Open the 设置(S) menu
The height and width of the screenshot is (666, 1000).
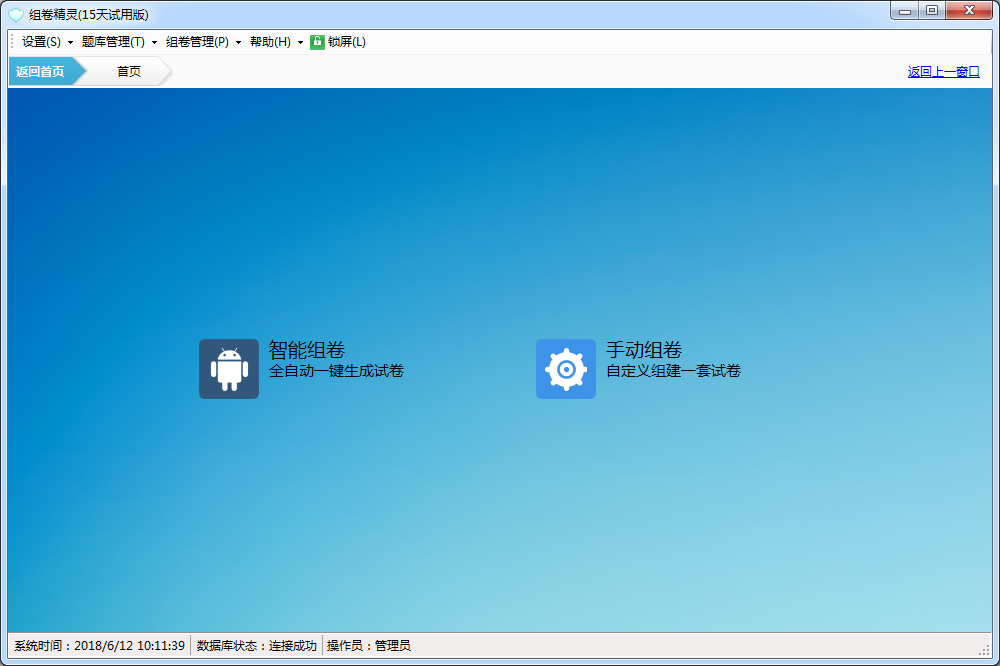41,42
